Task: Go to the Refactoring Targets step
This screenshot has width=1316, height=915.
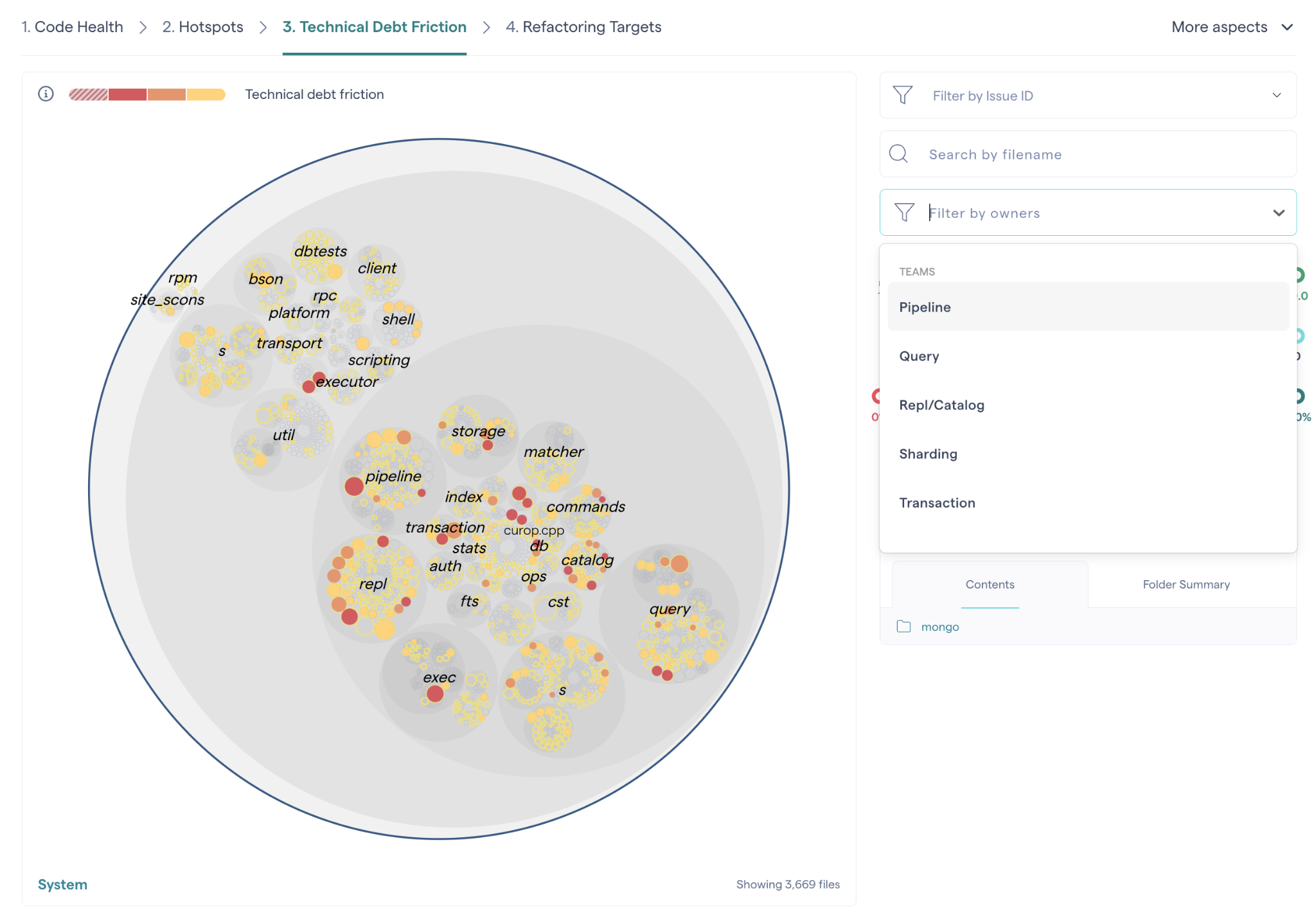Action: (583, 27)
